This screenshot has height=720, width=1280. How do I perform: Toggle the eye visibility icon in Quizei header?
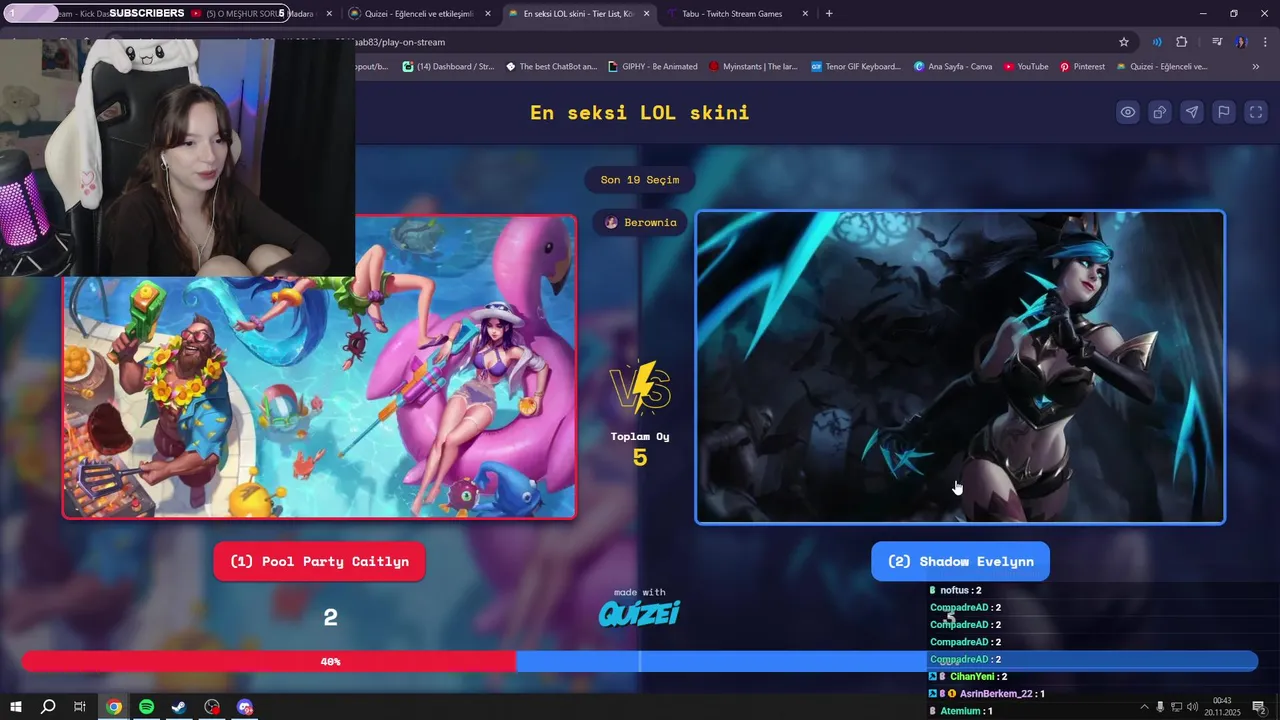click(x=1128, y=112)
